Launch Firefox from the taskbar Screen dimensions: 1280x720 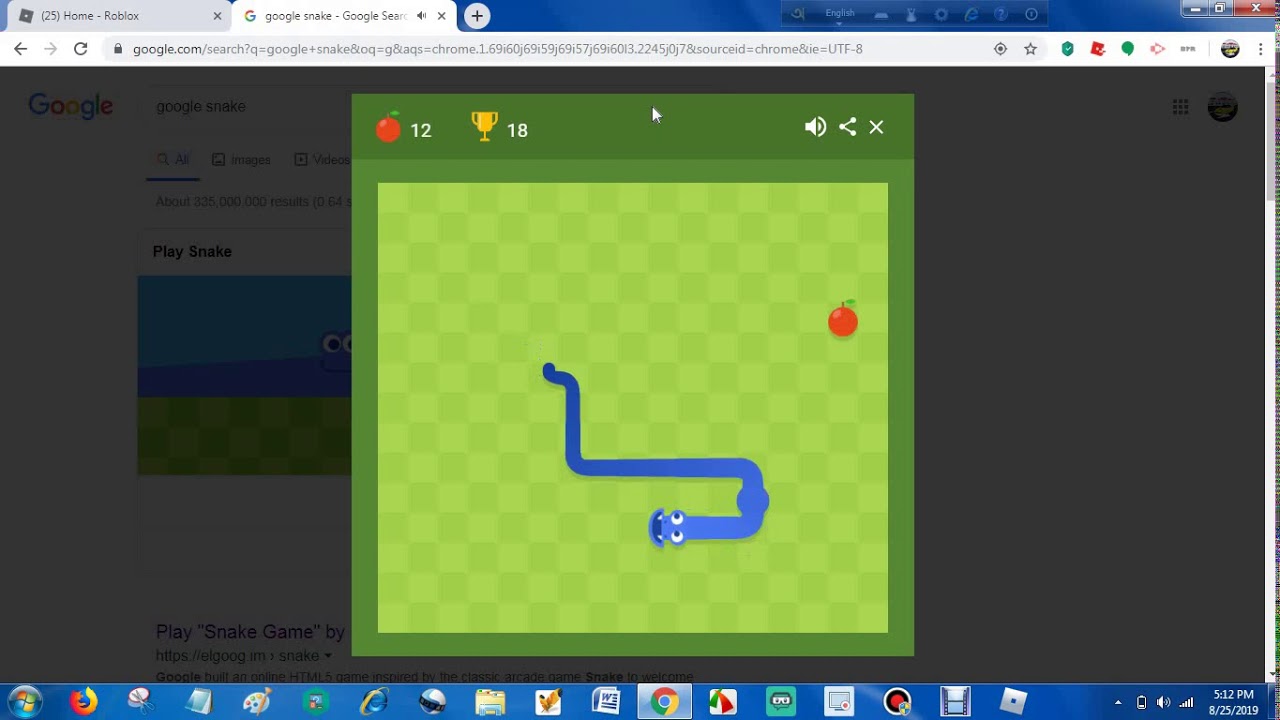click(x=84, y=701)
